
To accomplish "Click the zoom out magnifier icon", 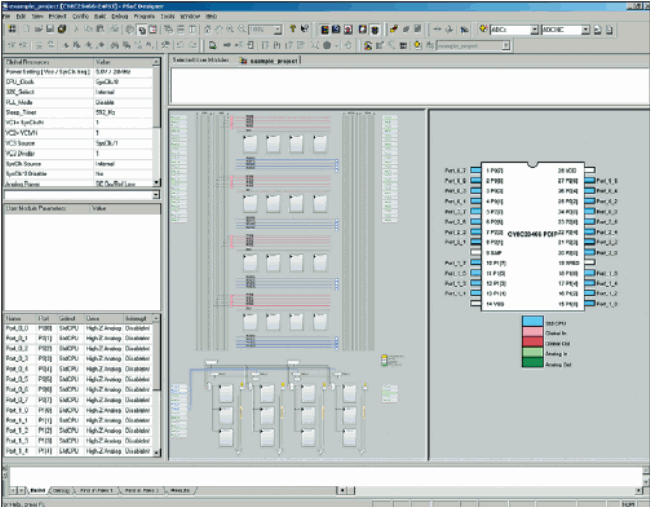I will [x=241, y=29].
